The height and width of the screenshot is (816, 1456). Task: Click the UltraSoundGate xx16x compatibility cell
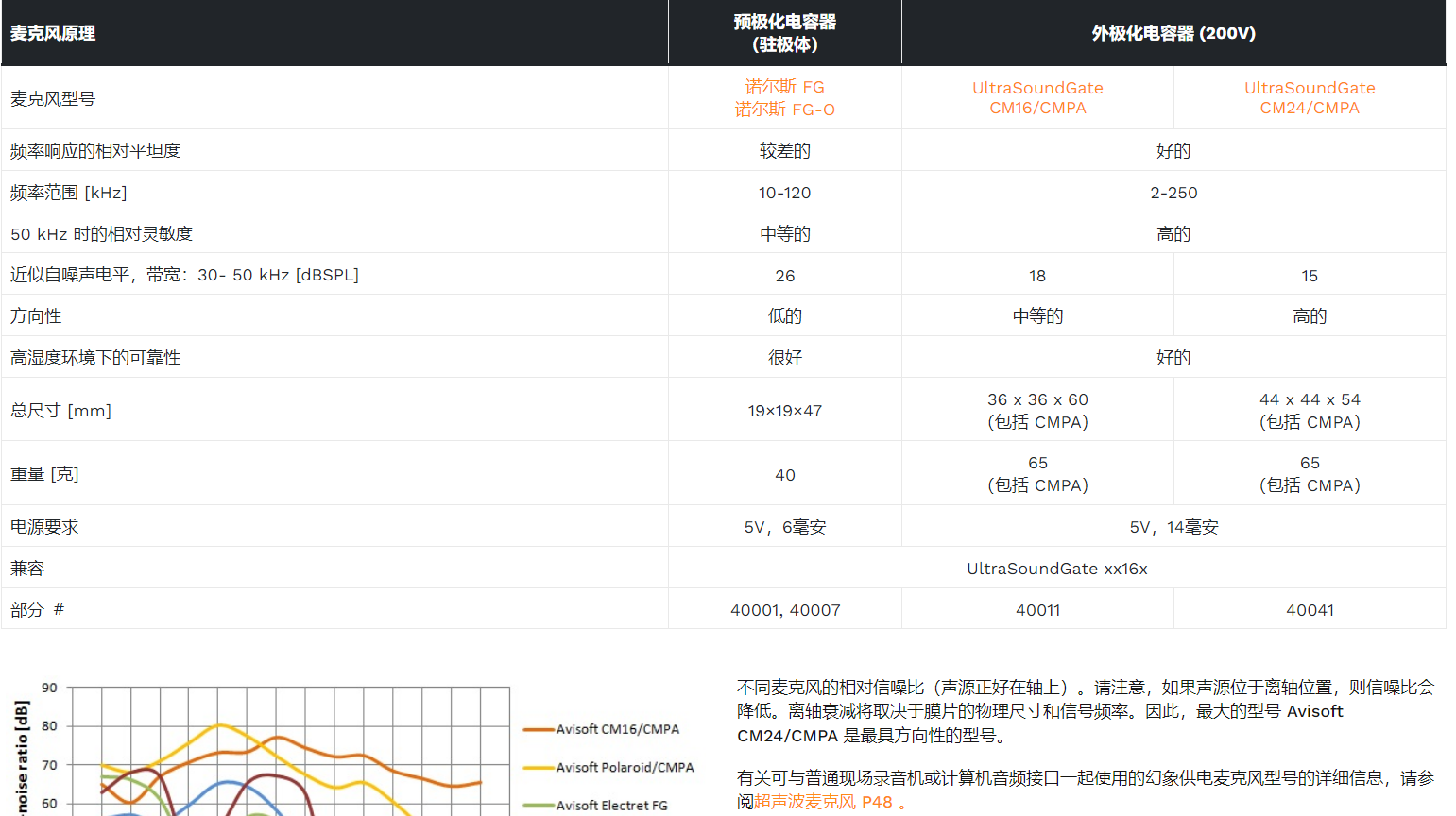pyautogui.click(x=1057, y=569)
